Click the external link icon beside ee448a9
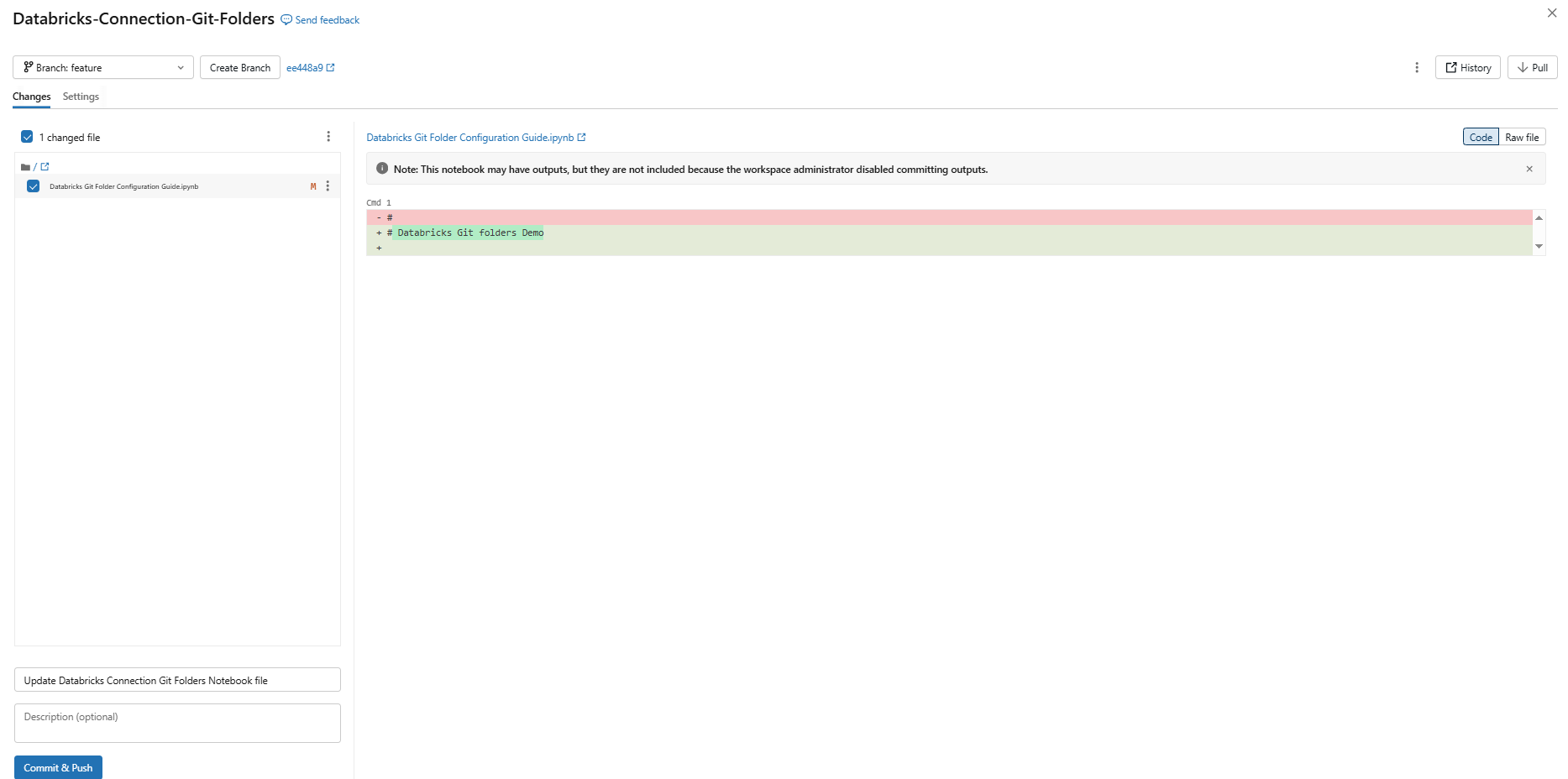 coord(330,68)
